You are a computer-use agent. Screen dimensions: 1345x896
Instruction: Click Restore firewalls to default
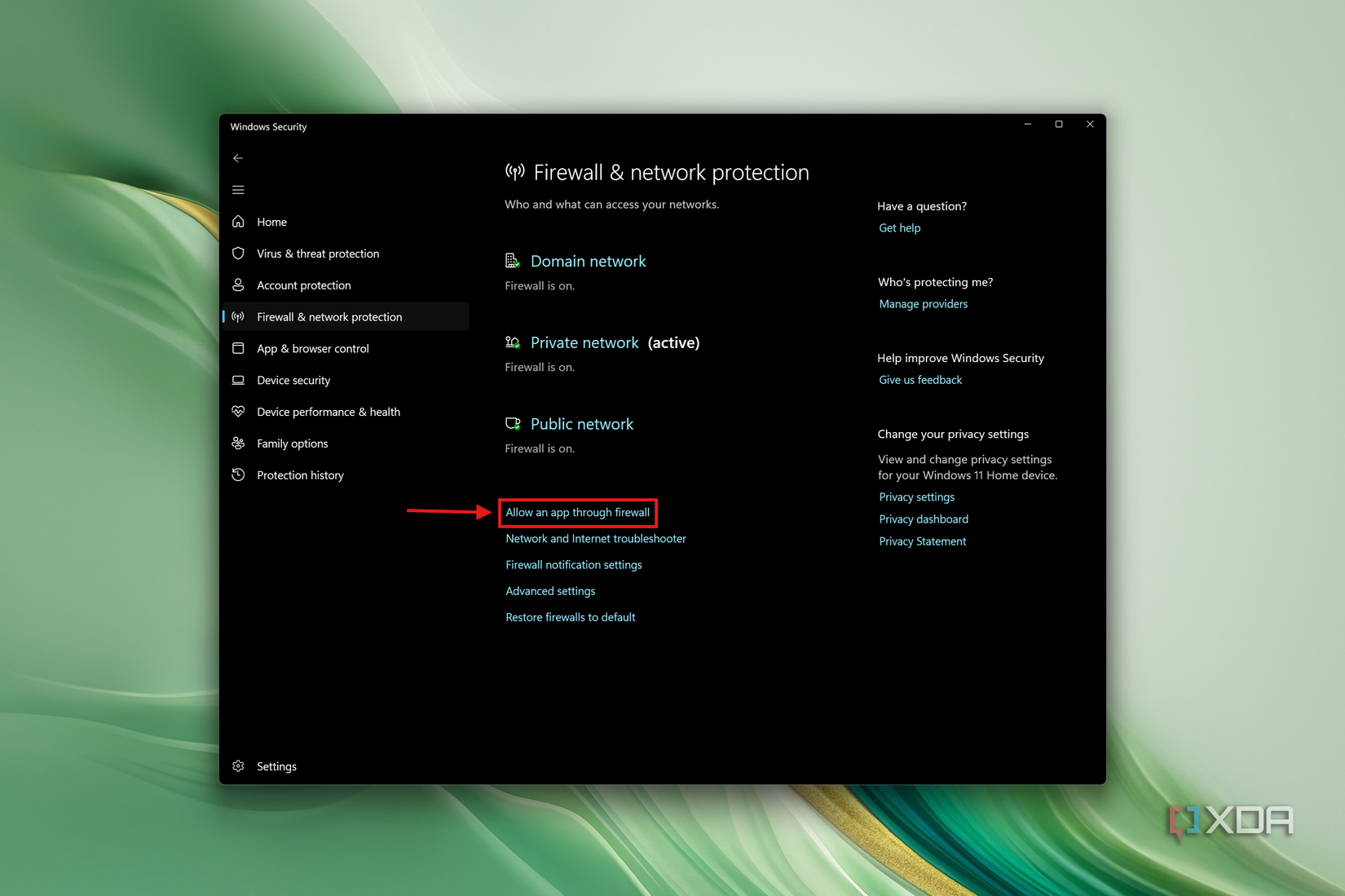[x=570, y=616]
